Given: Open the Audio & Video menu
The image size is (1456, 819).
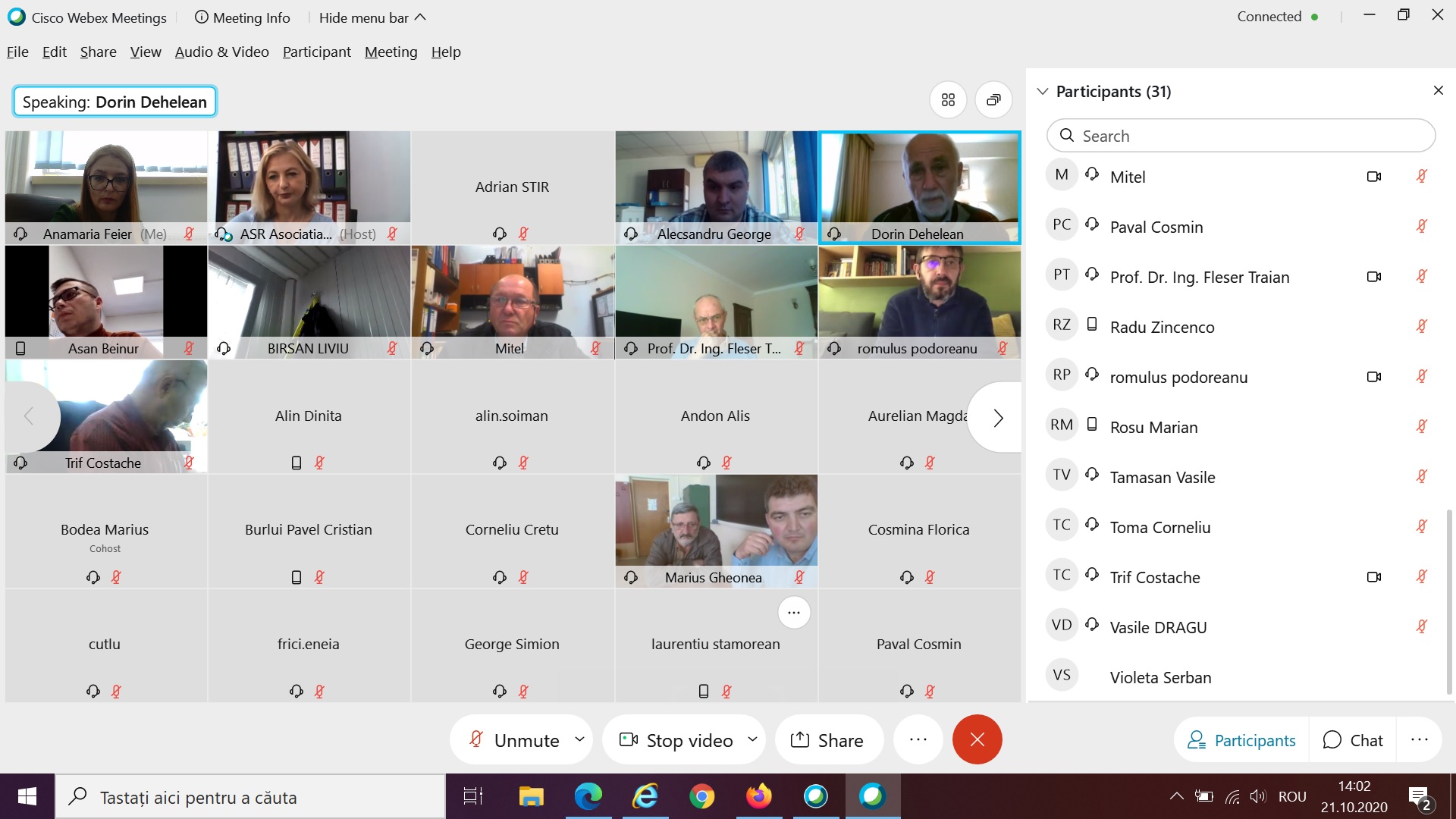Looking at the screenshot, I should point(221,52).
